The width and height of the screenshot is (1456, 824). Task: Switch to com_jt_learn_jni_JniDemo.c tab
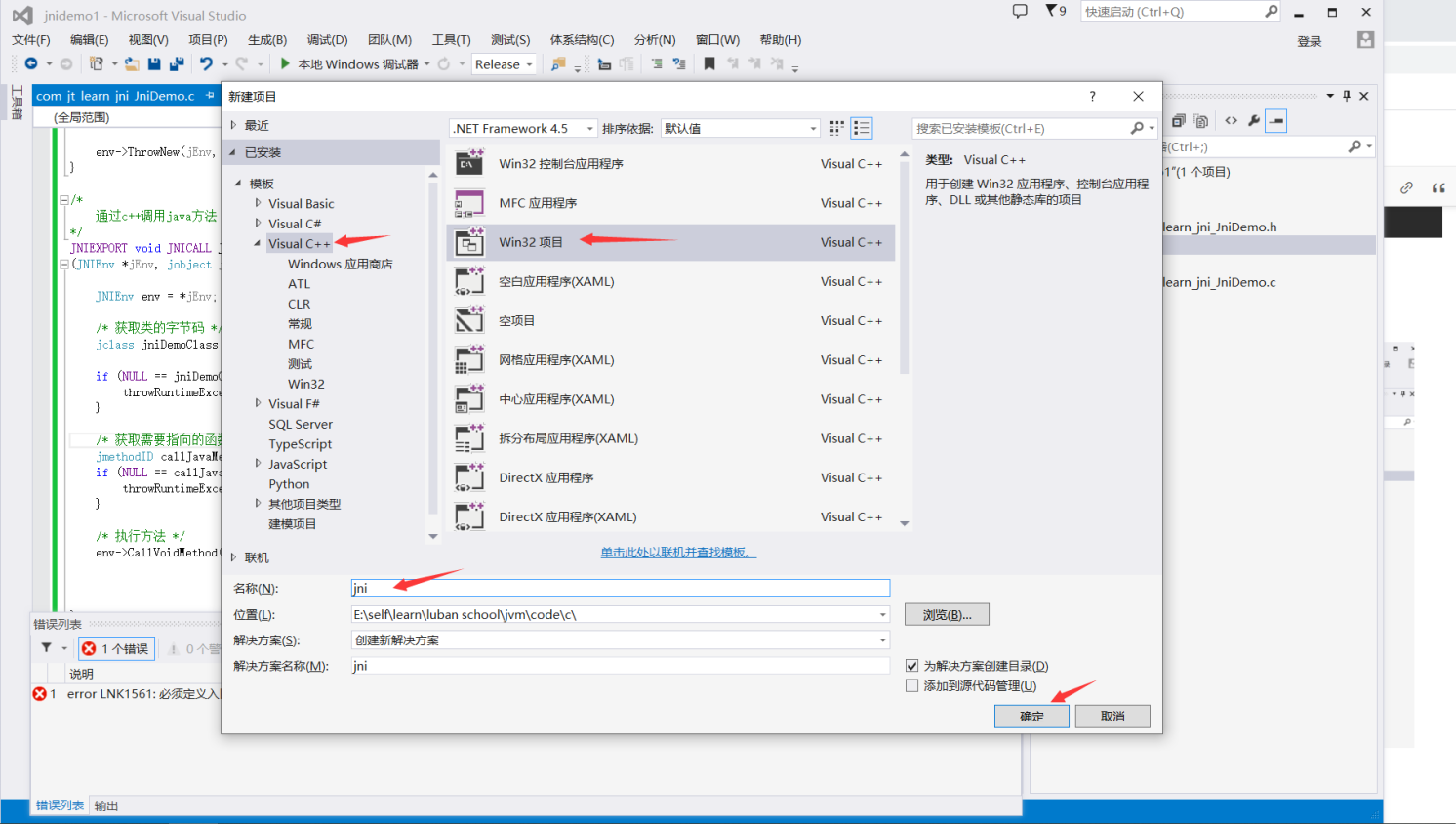(115, 96)
